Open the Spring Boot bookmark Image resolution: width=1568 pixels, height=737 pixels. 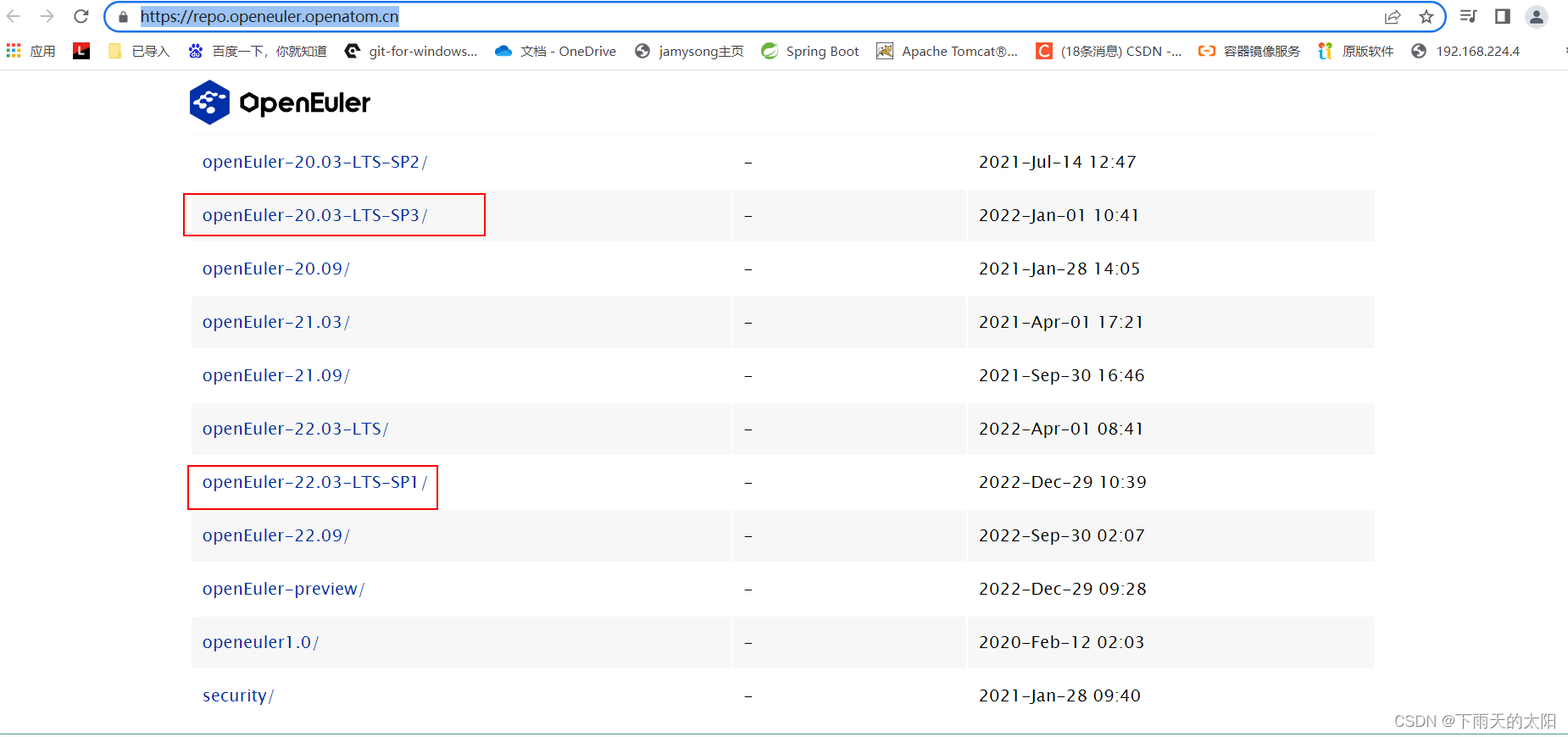click(x=810, y=51)
